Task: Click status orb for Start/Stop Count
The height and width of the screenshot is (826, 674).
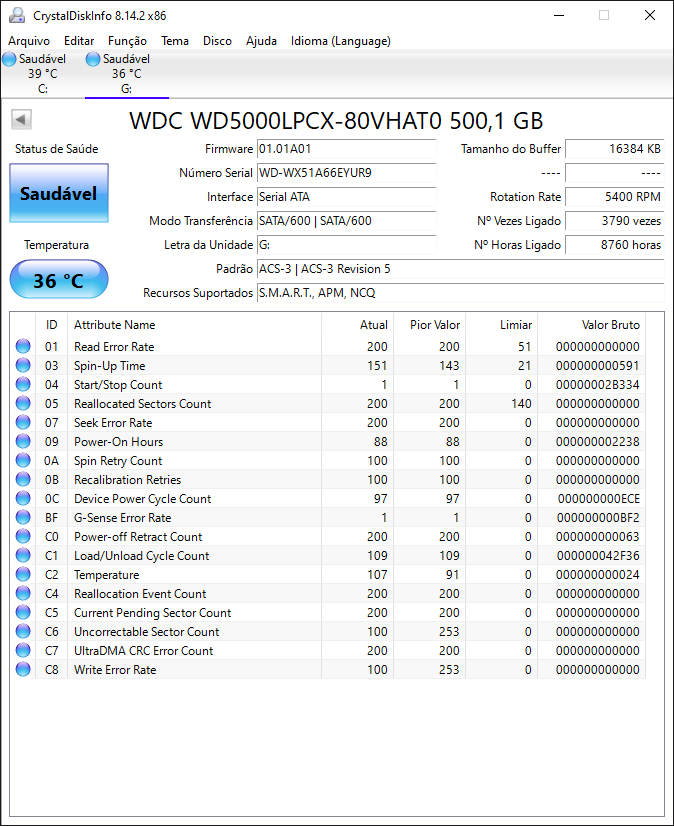Action: click(23, 384)
